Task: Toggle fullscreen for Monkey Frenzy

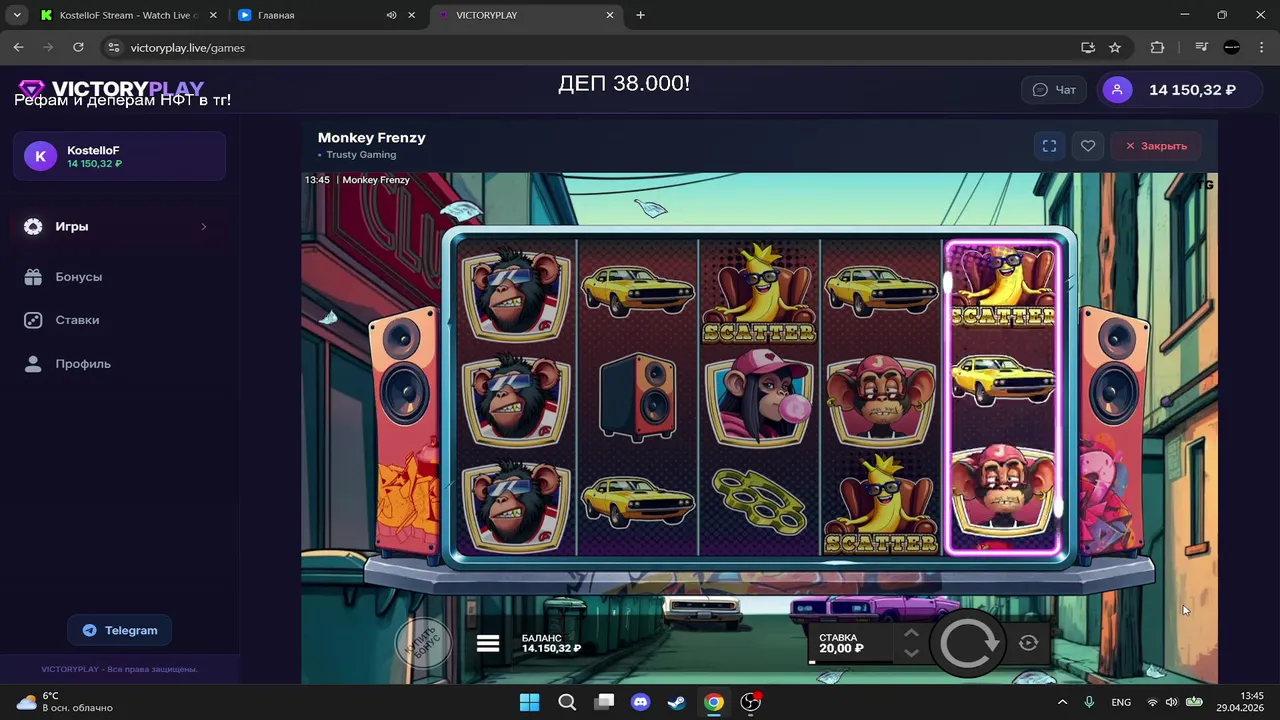Action: coord(1049,146)
